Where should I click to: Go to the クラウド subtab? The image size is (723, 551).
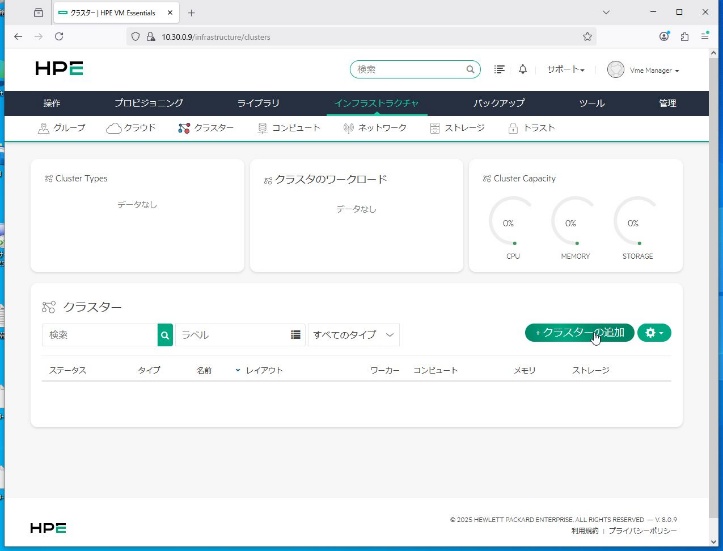pyautogui.click(x=131, y=128)
